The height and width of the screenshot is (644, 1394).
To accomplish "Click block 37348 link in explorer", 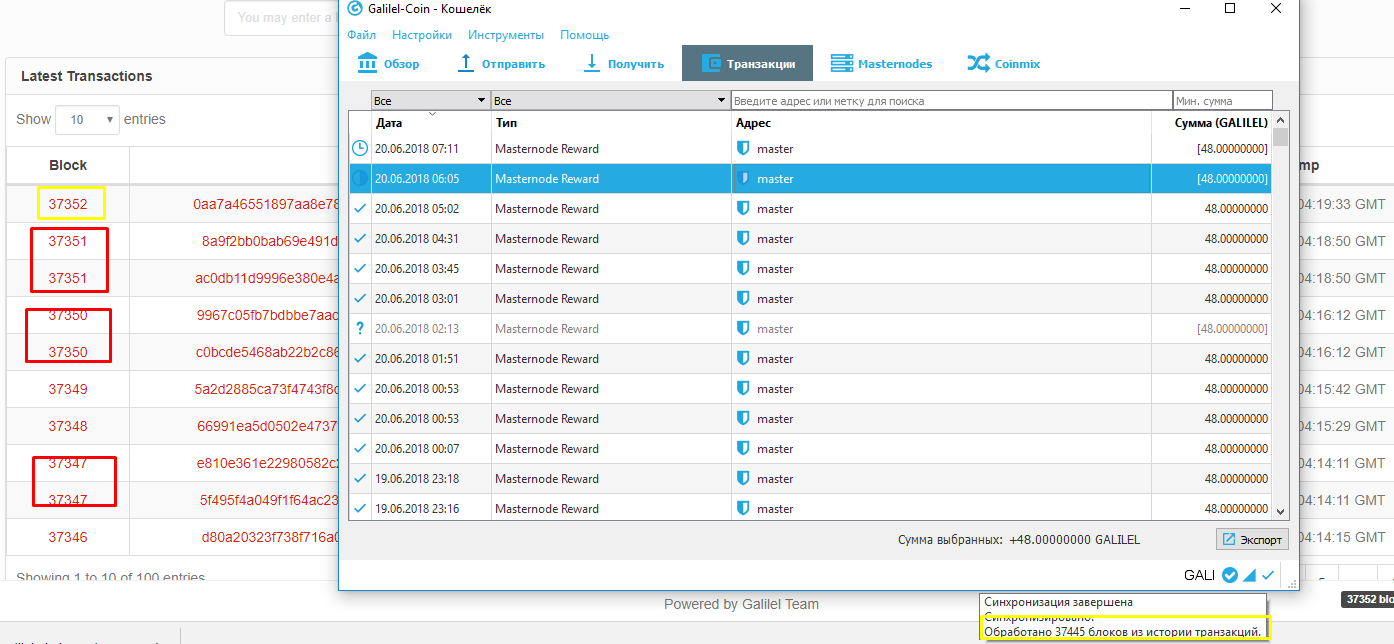I will 68,426.
